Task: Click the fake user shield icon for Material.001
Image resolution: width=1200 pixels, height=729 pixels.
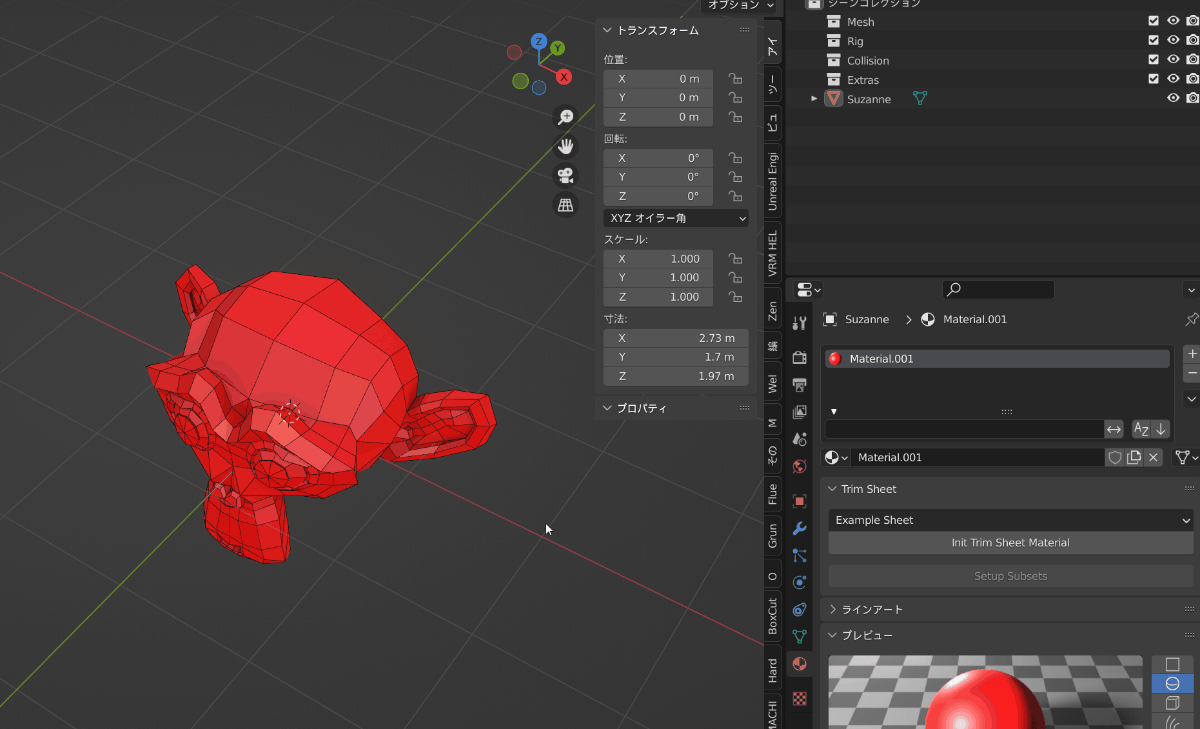Action: pos(1114,457)
